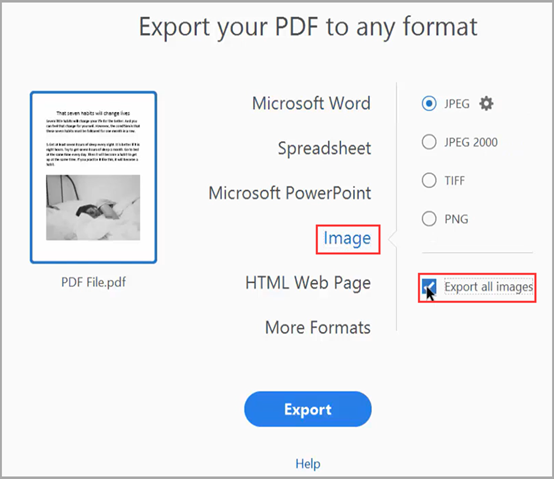Open the Help link
554x479 pixels.
[x=308, y=463]
